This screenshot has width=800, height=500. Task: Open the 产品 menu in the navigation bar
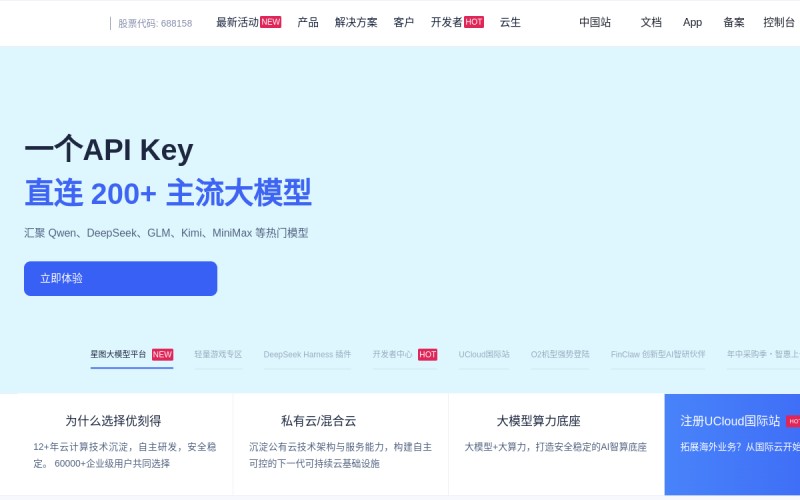pos(308,22)
